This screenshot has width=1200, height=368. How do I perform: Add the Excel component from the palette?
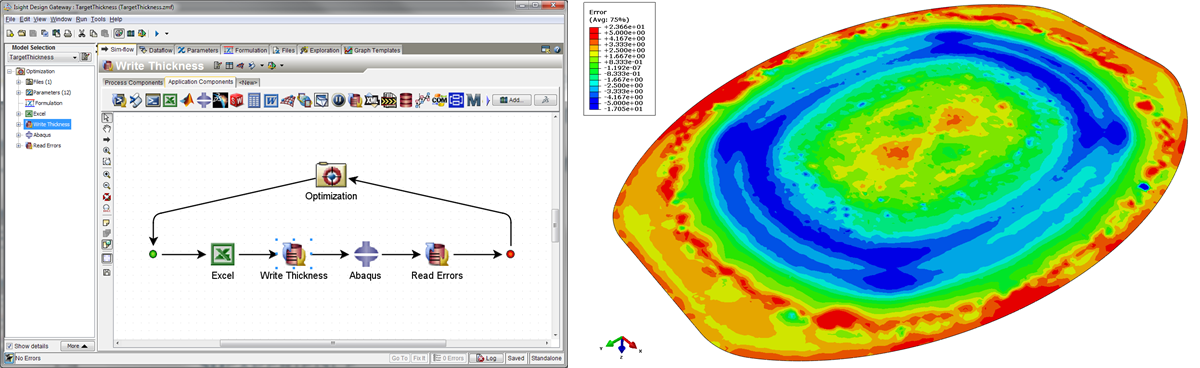pyautogui.click(x=169, y=100)
